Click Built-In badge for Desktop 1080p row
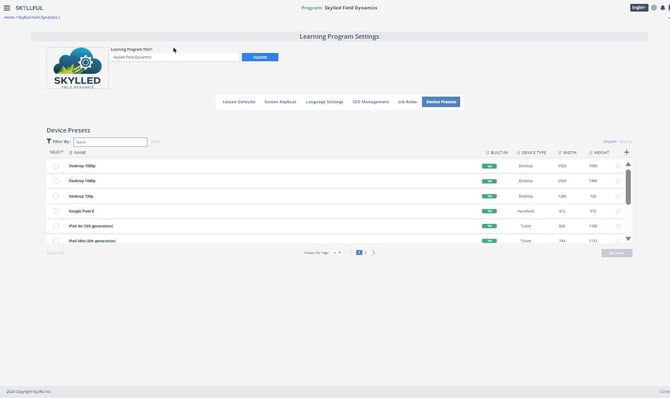The width and height of the screenshot is (670, 398). click(x=489, y=166)
